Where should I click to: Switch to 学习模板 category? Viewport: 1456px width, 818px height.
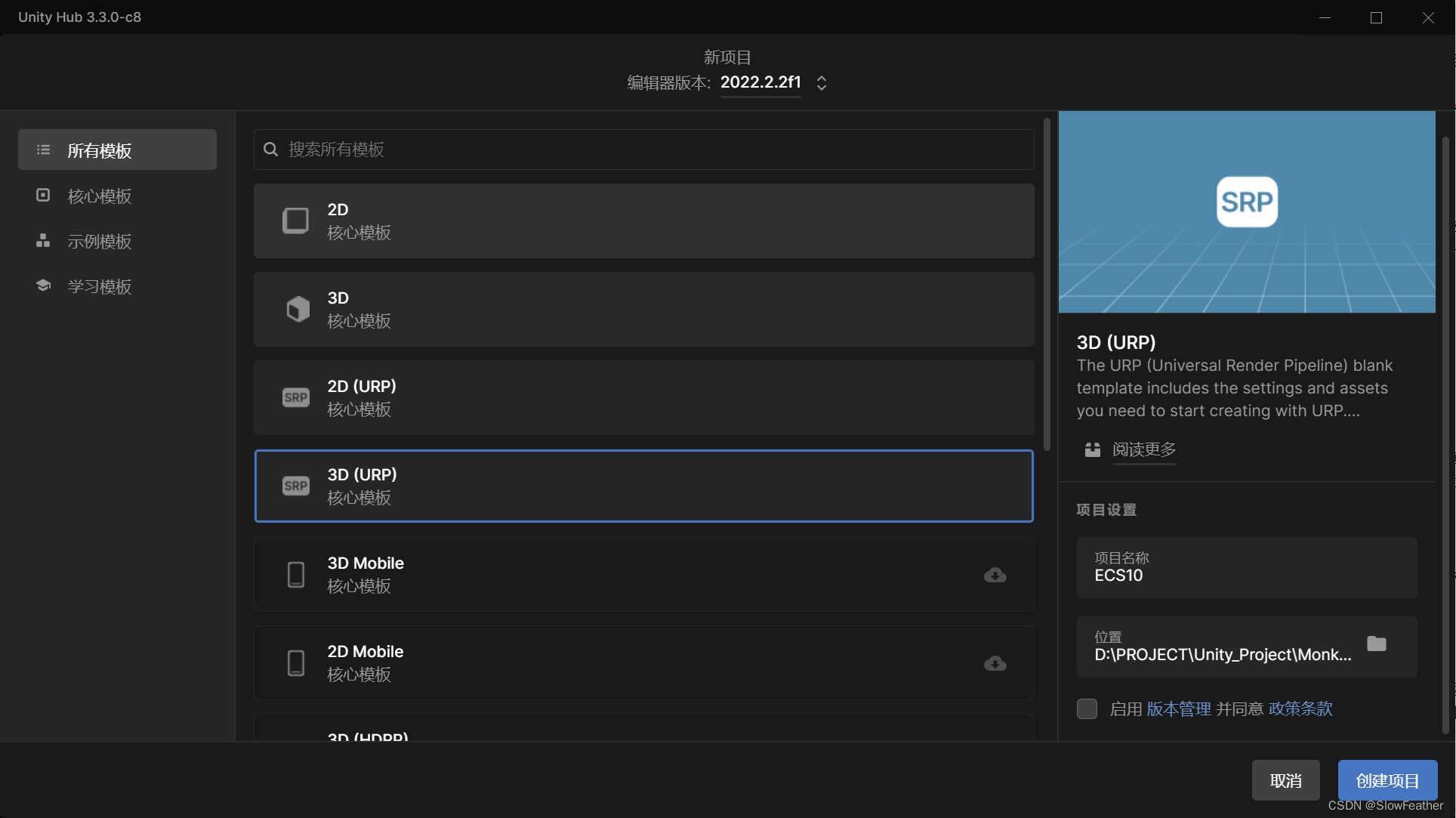117,286
